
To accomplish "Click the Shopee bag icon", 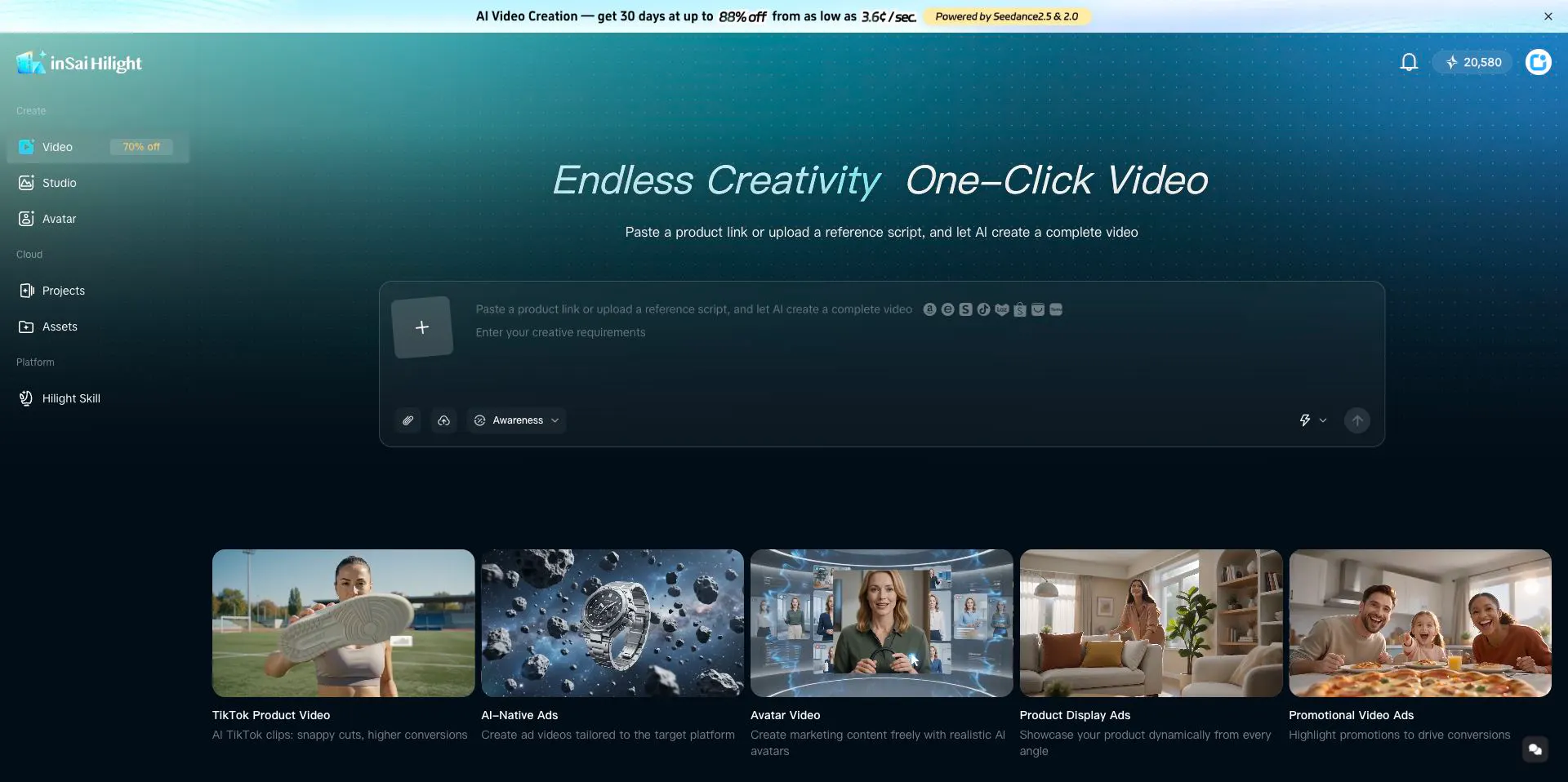I will click(x=1020, y=309).
